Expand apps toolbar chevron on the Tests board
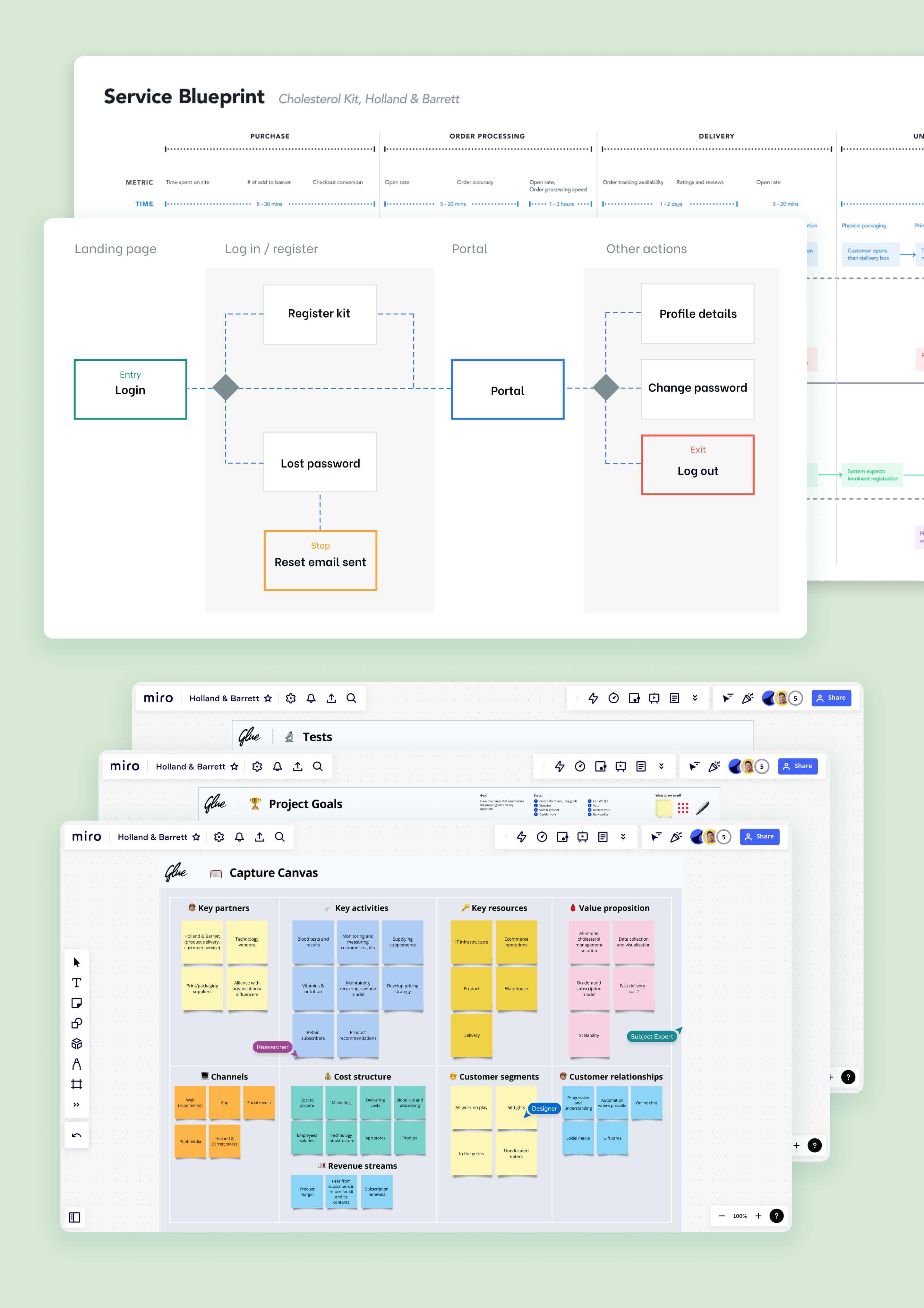The height and width of the screenshot is (1308, 924). pos(577,698)
